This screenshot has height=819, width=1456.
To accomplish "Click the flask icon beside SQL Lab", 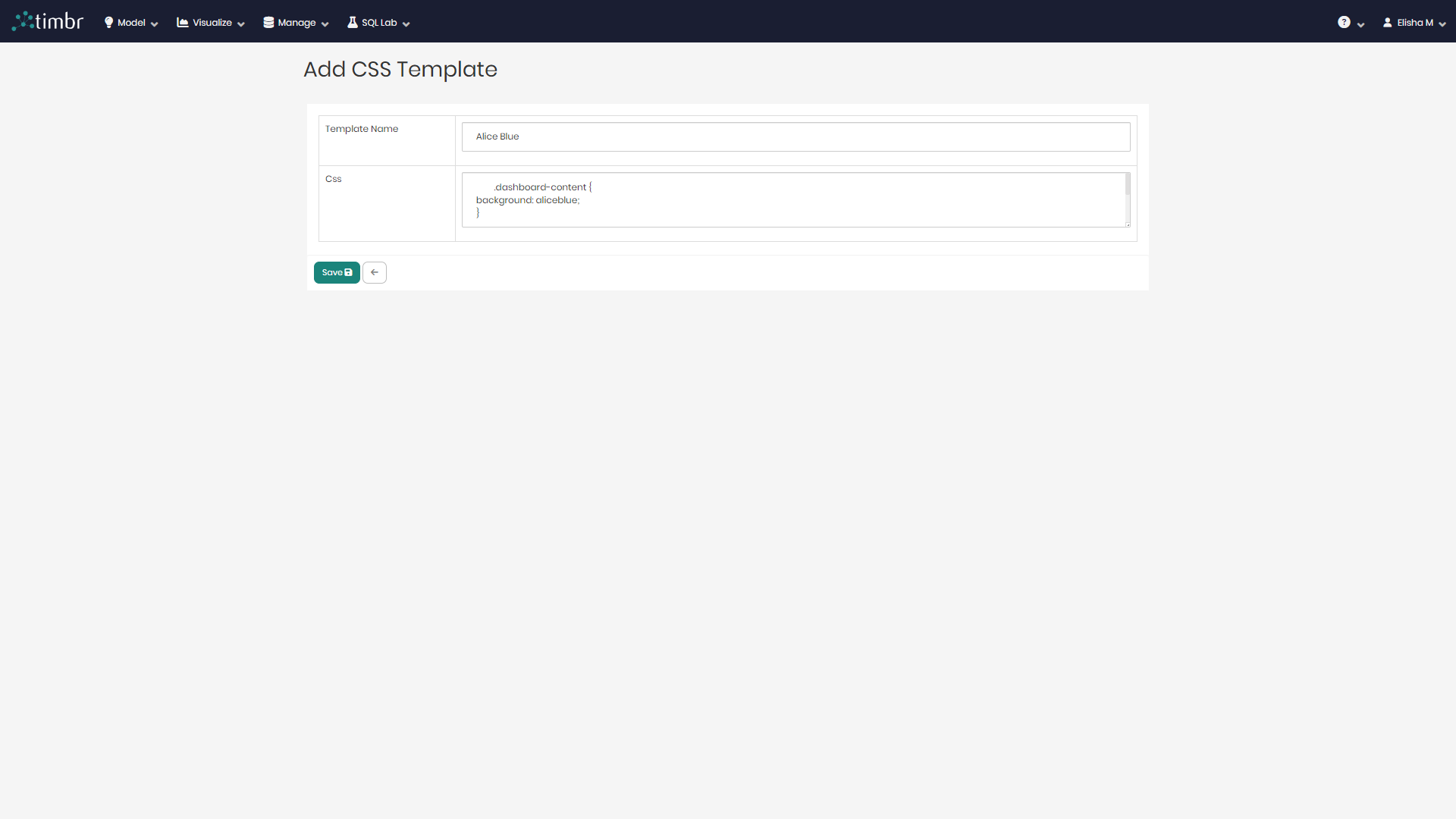I will tap(353, 22).
